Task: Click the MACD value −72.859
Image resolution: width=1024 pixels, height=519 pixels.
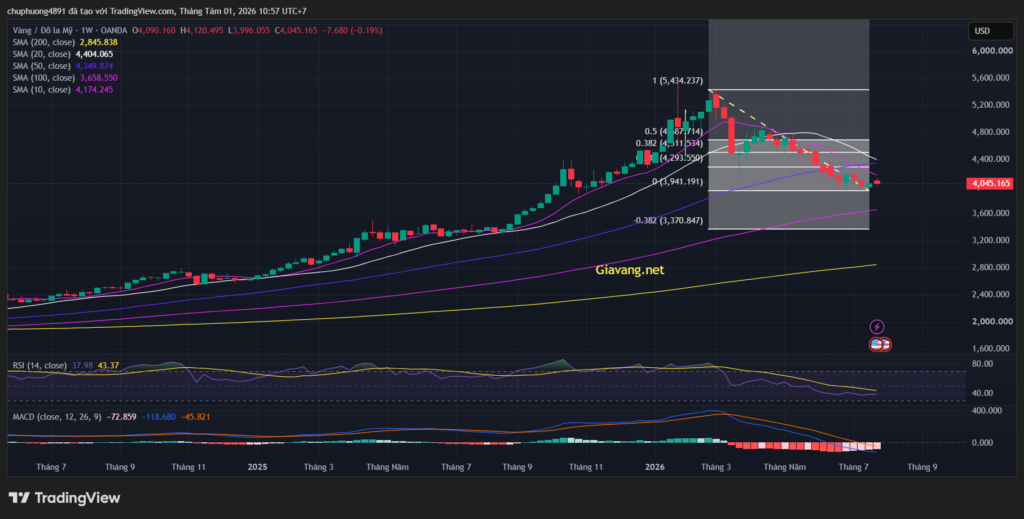Action: click(x=121, y=417)
